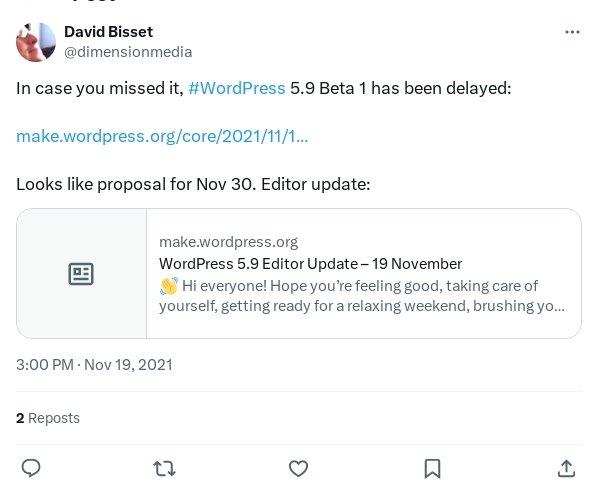The width and height of the screenshot is (598, 482).
Task: Follow the make.wordpress.org/core/2021/11/1… link
Action: tap(162, 137)
